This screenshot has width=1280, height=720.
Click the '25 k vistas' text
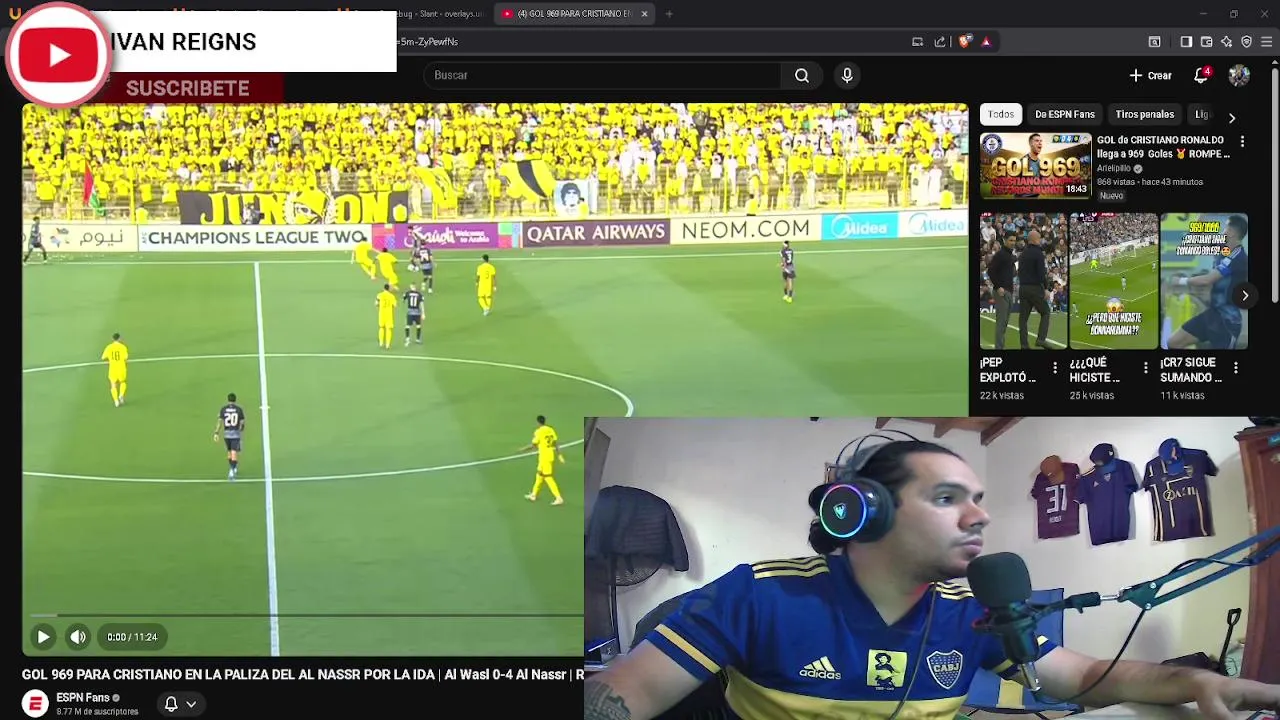[x=1092, y=396]
